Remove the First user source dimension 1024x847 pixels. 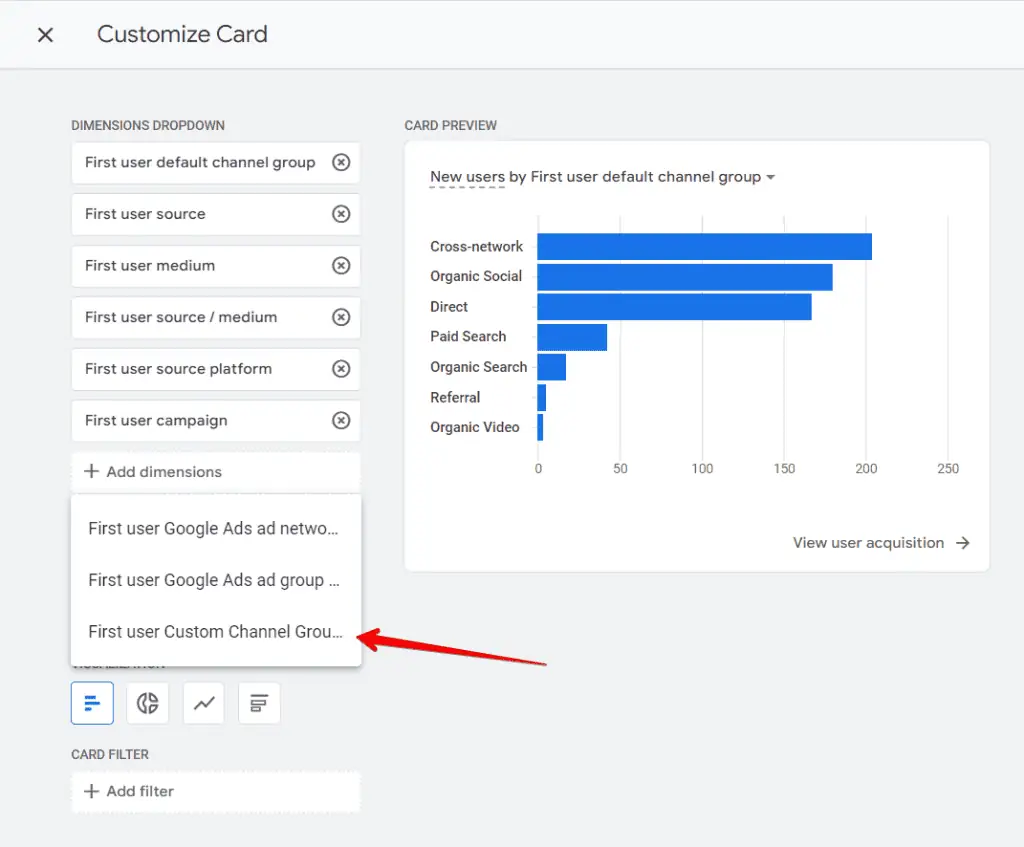tap(340, 214)
